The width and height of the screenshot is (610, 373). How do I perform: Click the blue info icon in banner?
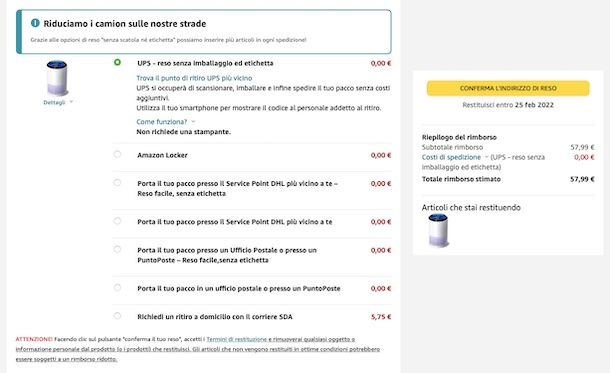(35, 23)
